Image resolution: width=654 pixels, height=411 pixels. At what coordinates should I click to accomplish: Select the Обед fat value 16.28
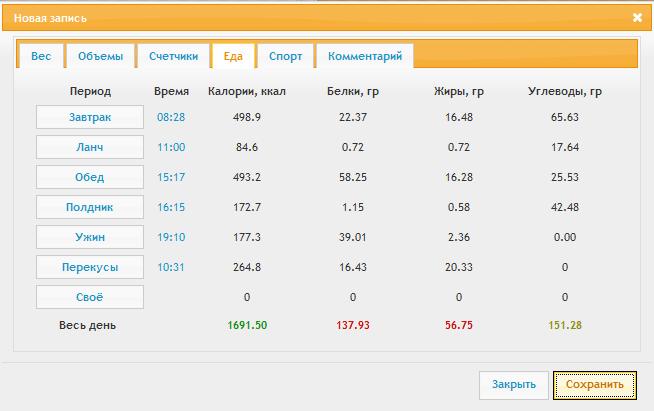coord(459,177)
